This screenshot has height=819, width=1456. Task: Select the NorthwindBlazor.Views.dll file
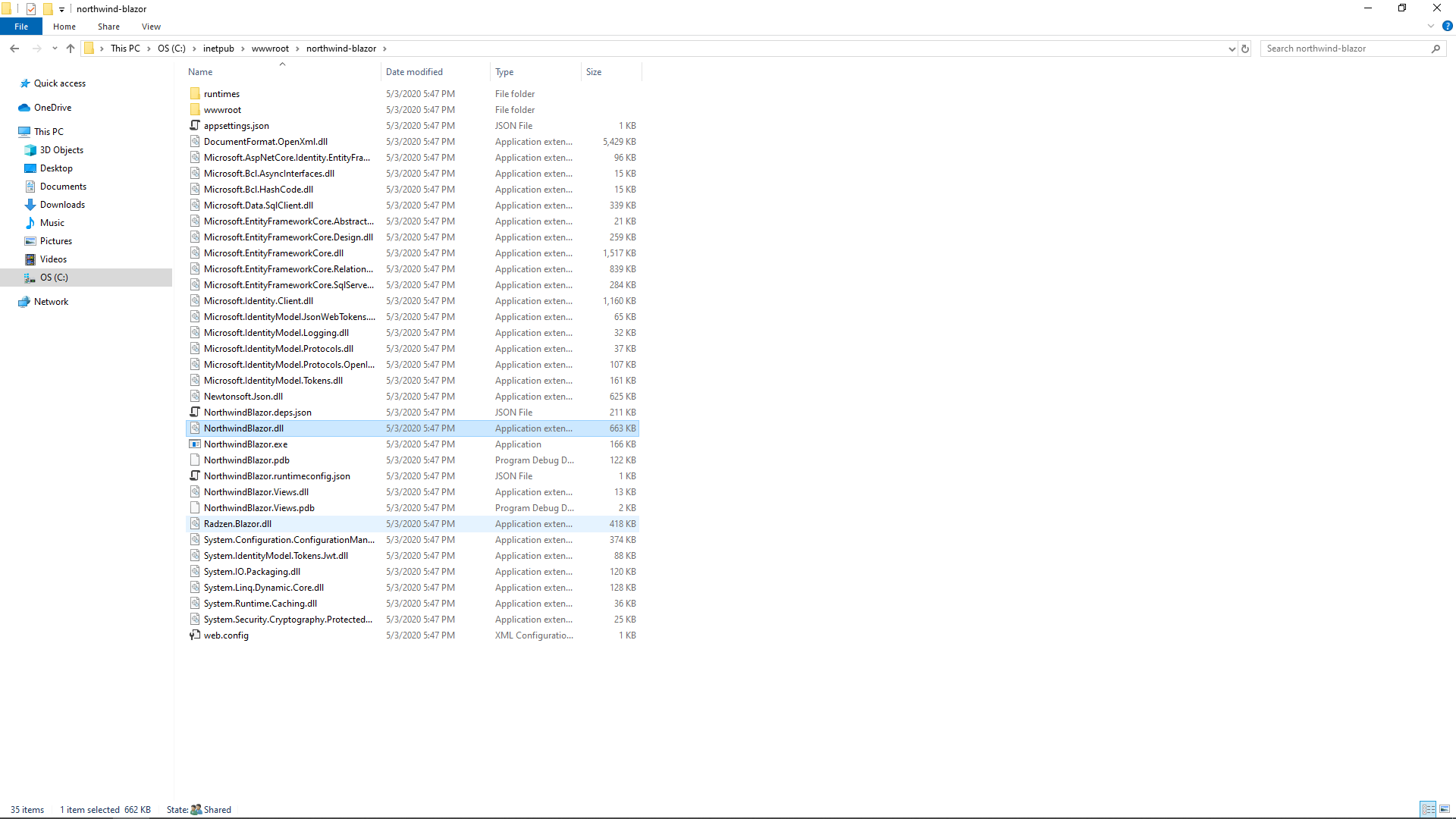coord(413,492)
